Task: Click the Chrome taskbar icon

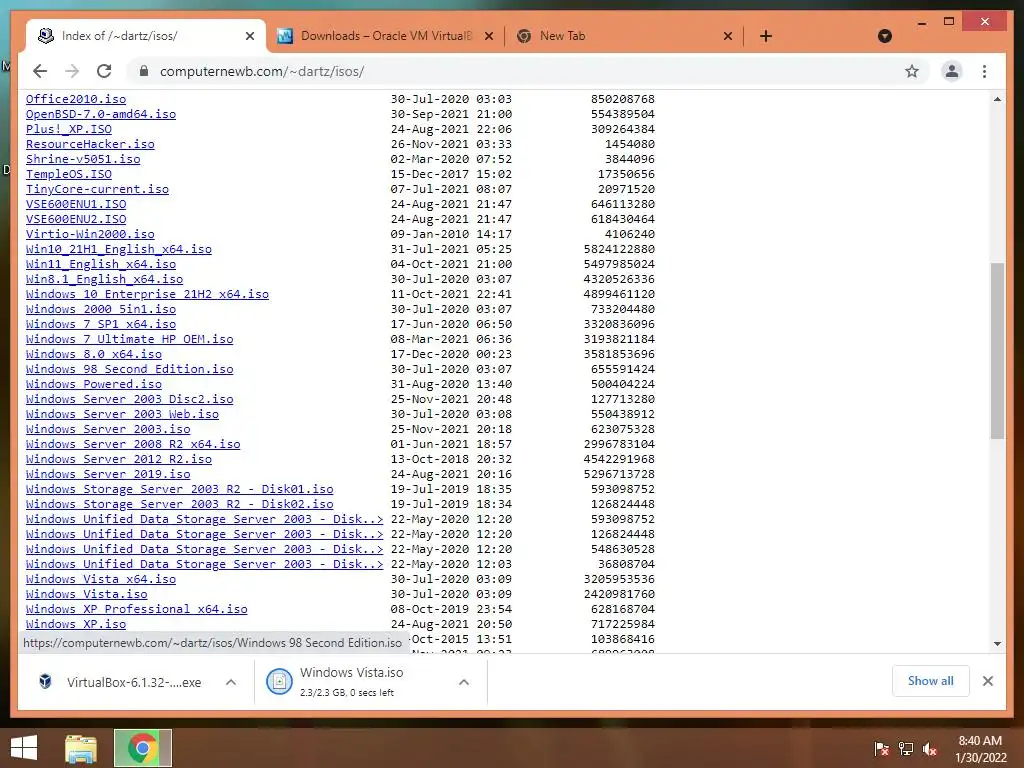Action: tap(142, 748)
